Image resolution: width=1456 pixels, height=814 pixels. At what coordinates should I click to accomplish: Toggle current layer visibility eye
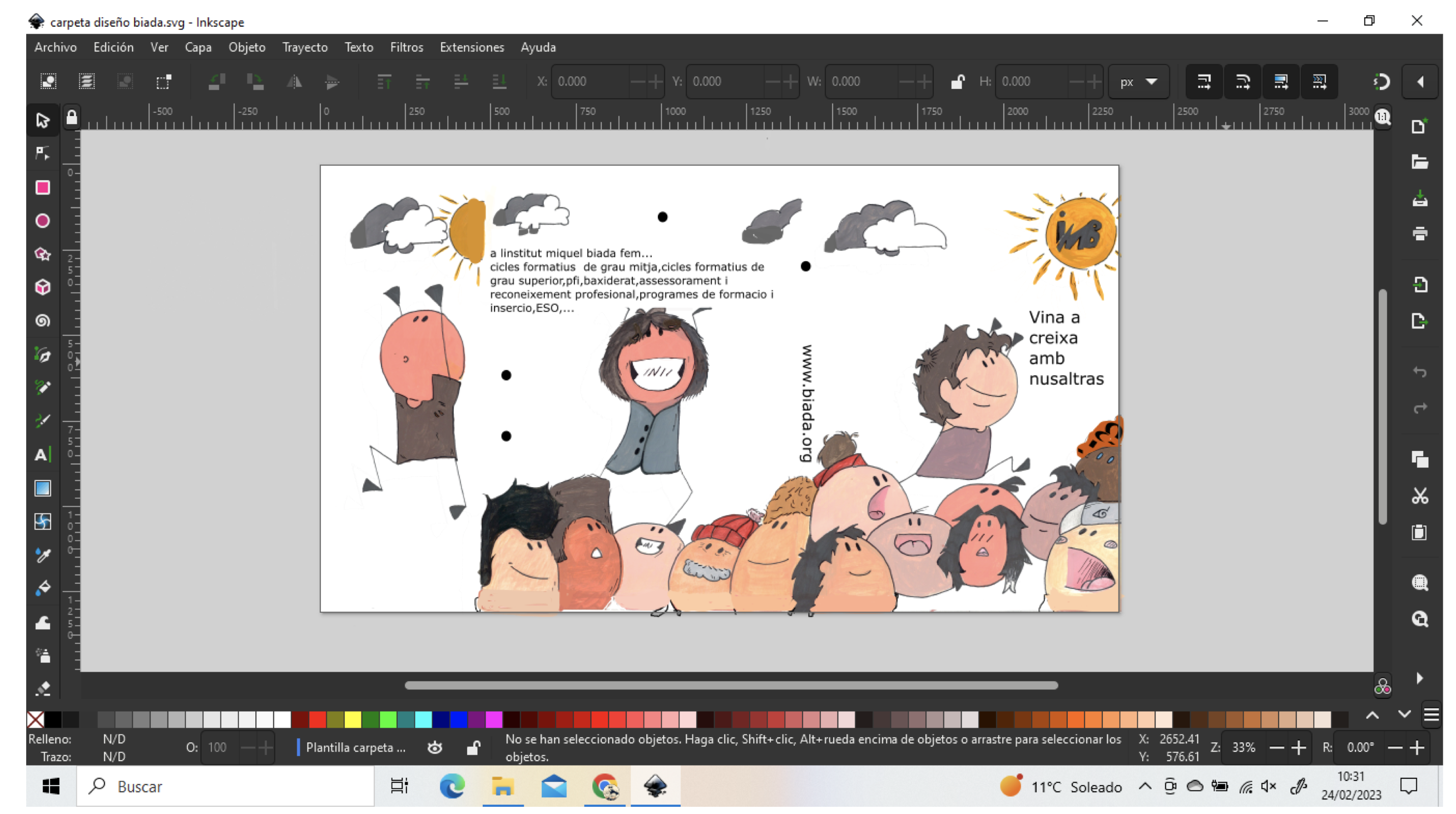click(435, 748)
